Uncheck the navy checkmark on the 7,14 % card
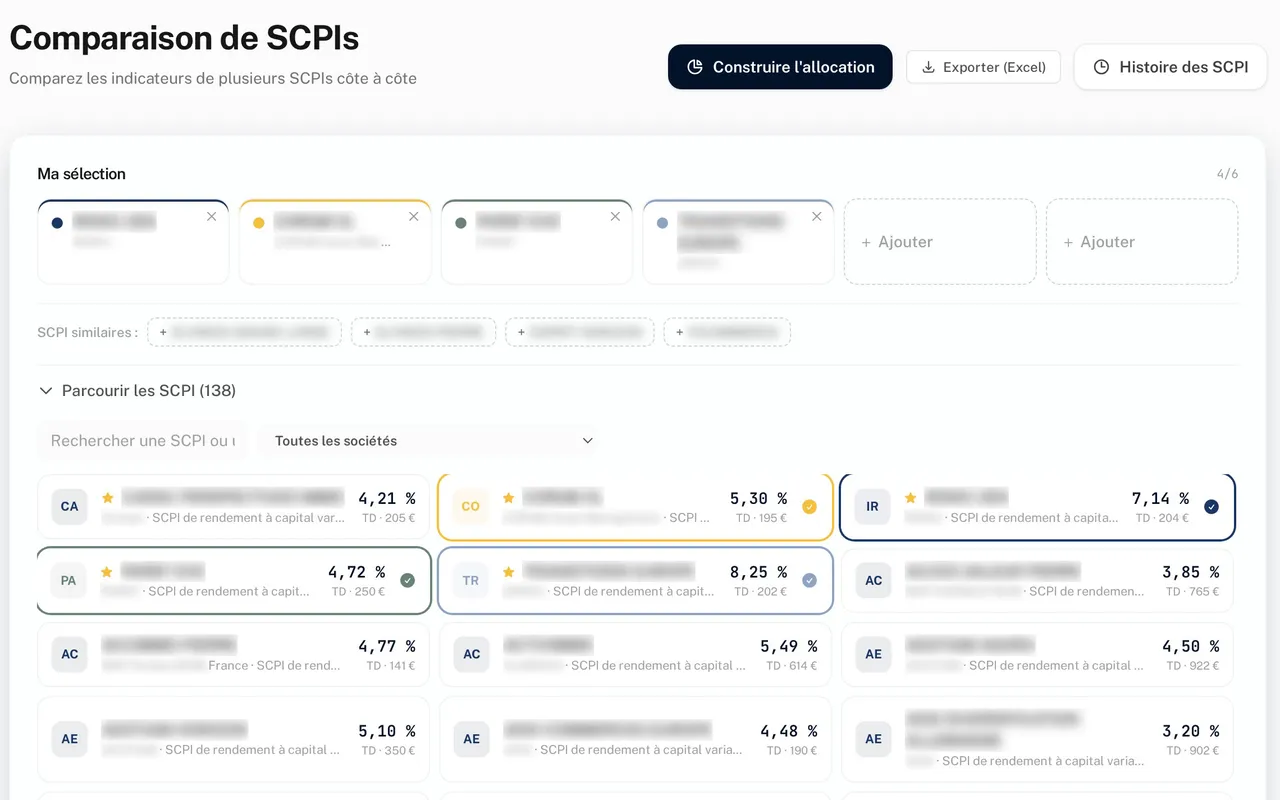 [1212, 506]
